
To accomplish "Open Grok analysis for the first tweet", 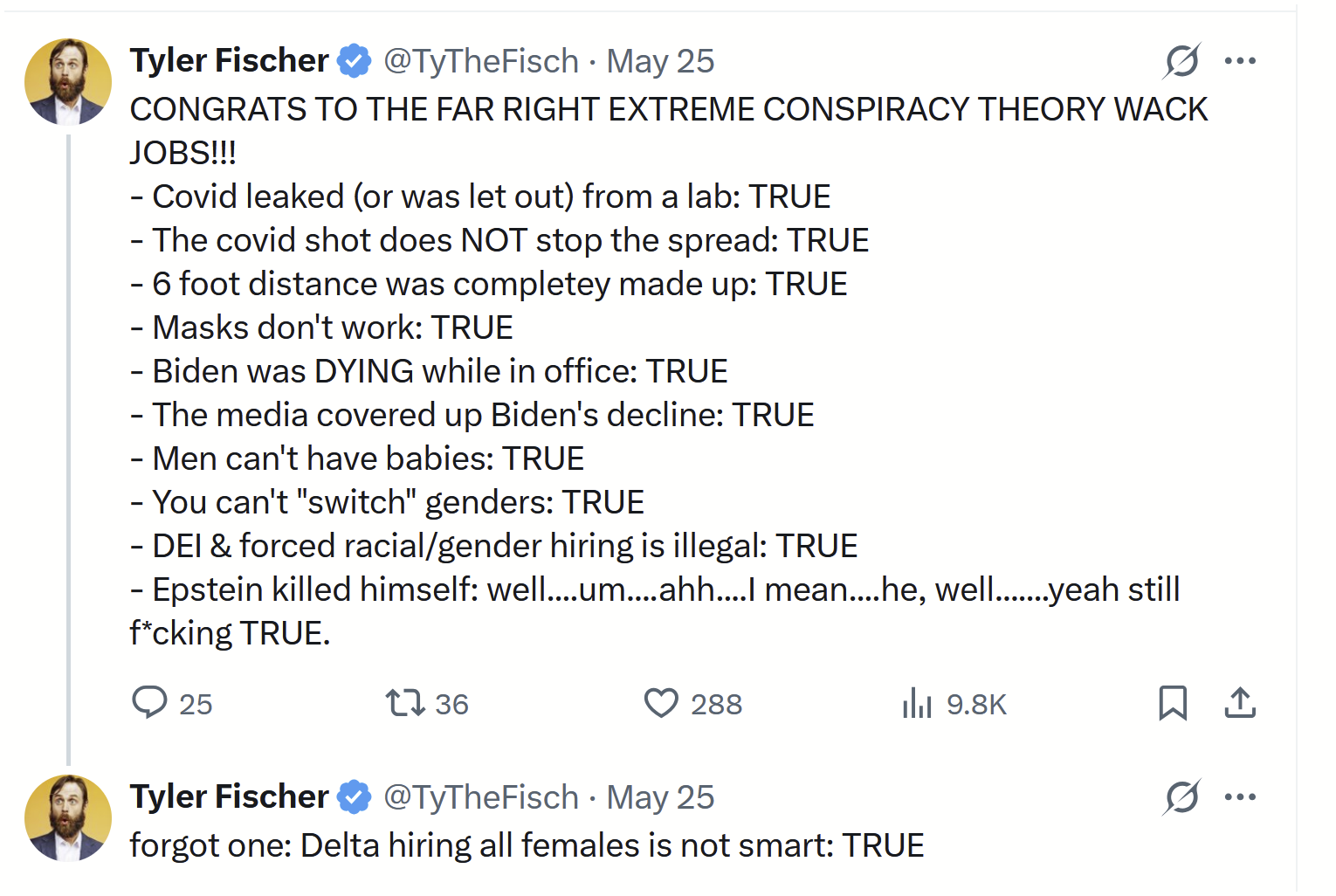I will click(x=1181, y=60).
